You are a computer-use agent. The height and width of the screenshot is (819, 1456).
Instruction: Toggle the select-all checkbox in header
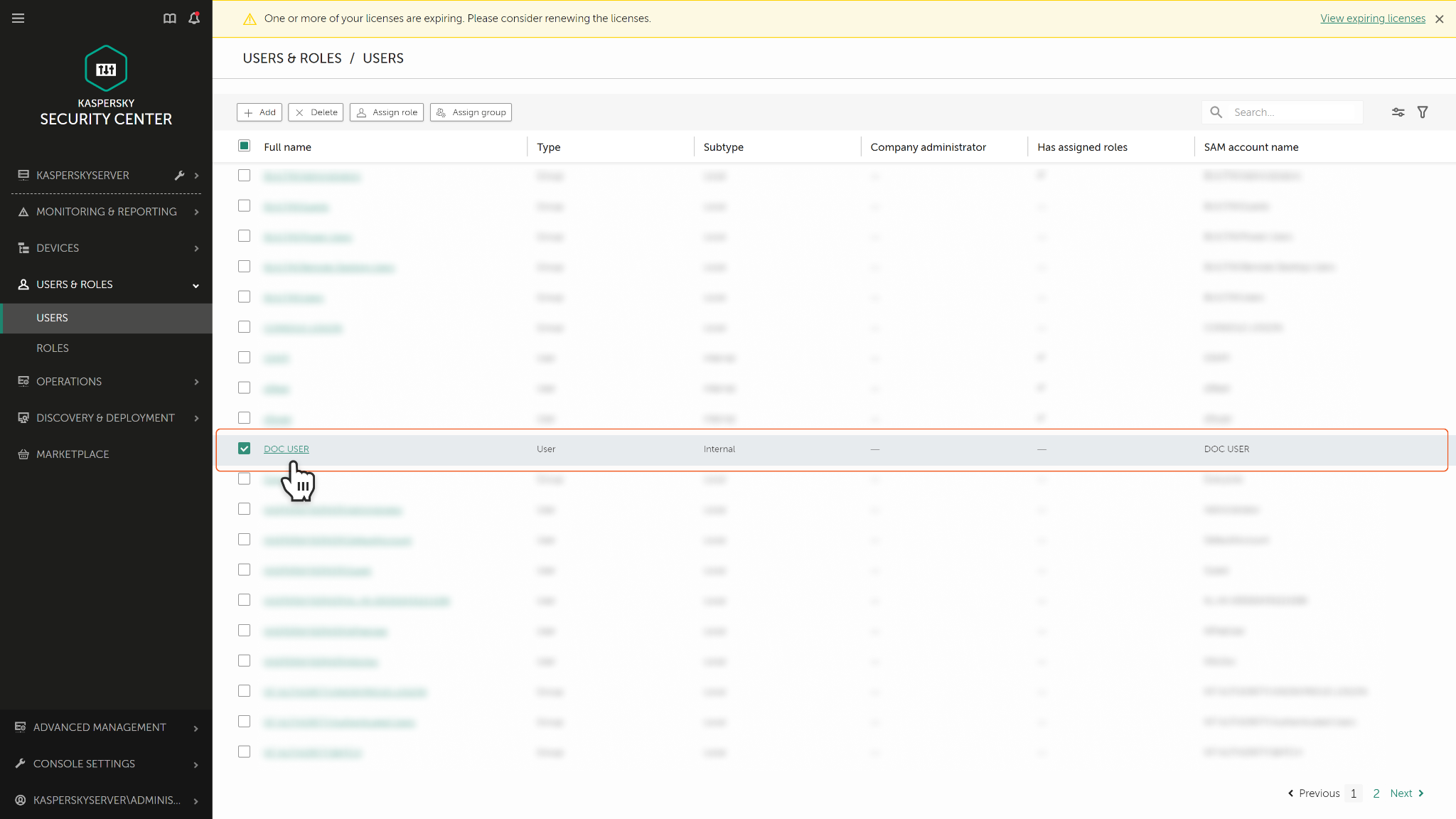pyautogui.click(x=244, y=146)
